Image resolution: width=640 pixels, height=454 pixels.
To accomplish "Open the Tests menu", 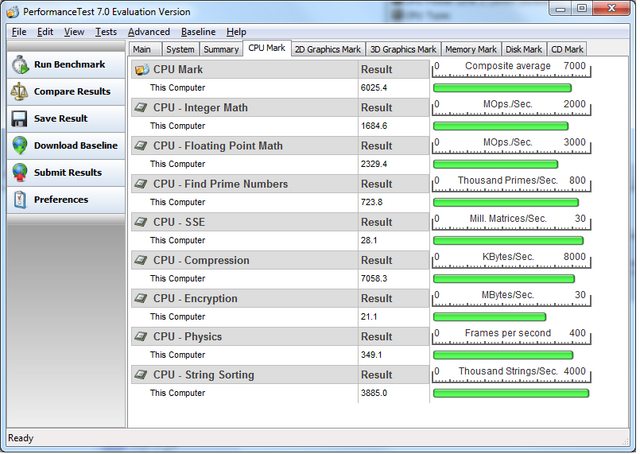I will tap(106, 32).
